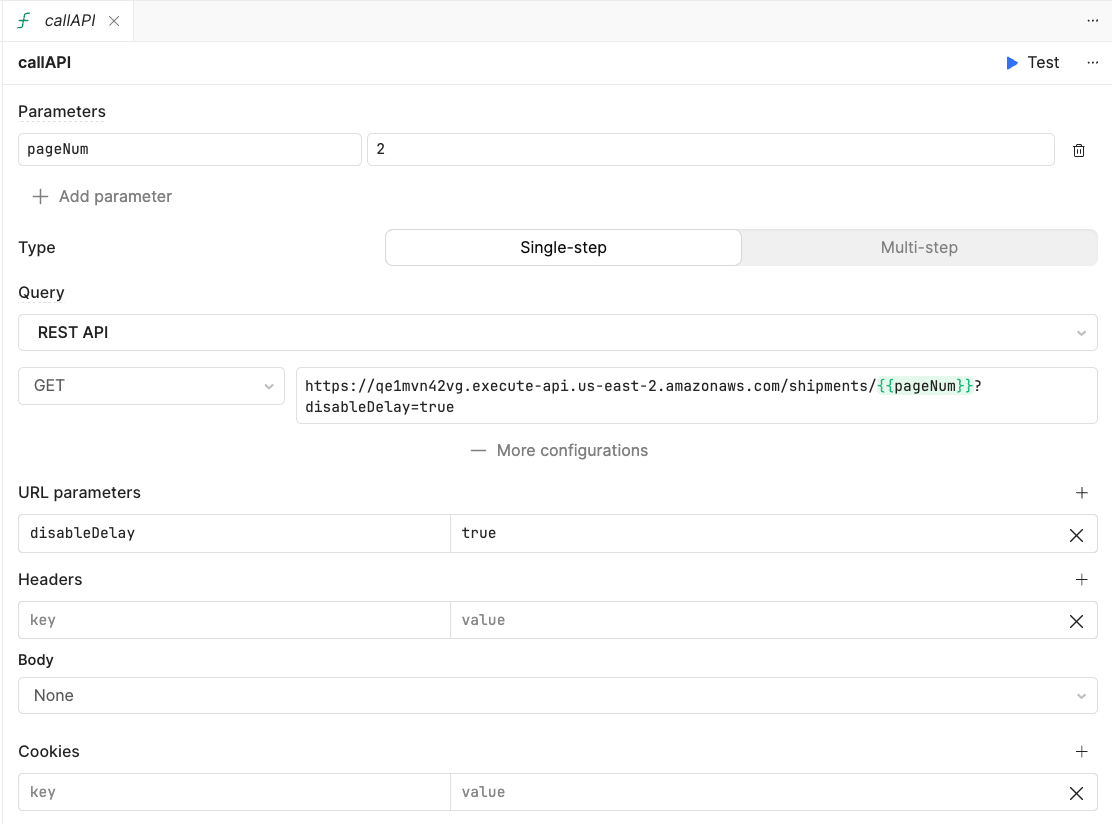Open the ellipsis menu beside Test
Image resolution: width=1112 pixels, height=824 pixels.
point(1092,63)
